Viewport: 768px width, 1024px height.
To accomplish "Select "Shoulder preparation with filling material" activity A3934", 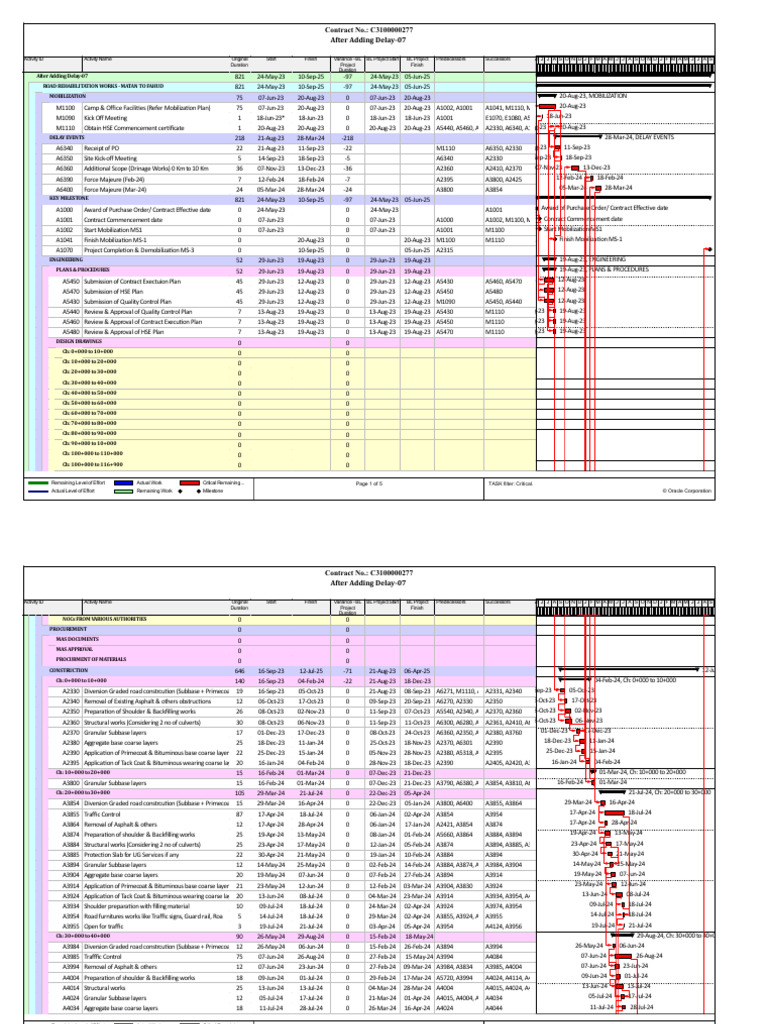I will (136, 906).
